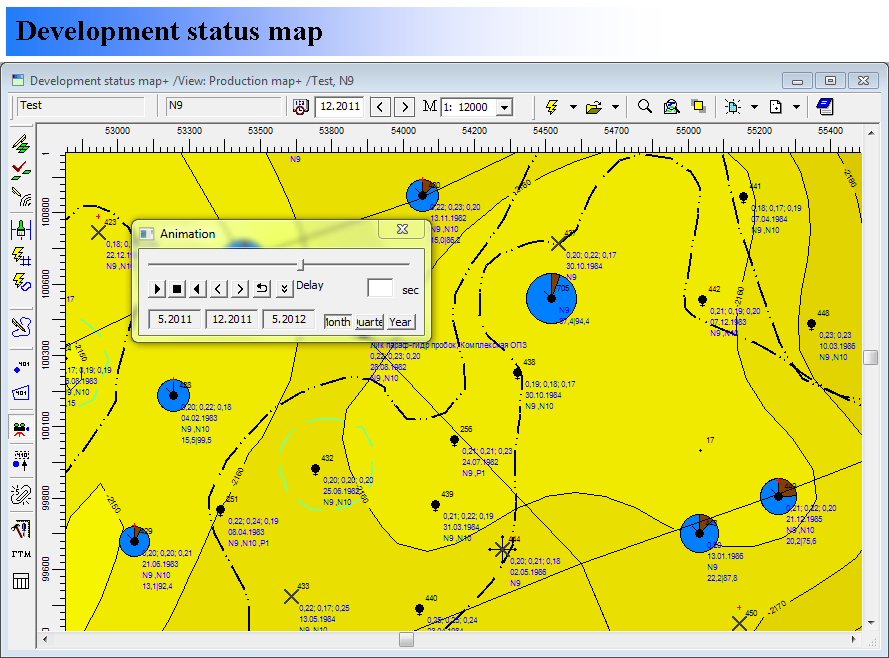Image resolution: width=889 pixels, height=658 pixels.
Task: Click the loop return arrow button
Action: (x=261, y=289)
